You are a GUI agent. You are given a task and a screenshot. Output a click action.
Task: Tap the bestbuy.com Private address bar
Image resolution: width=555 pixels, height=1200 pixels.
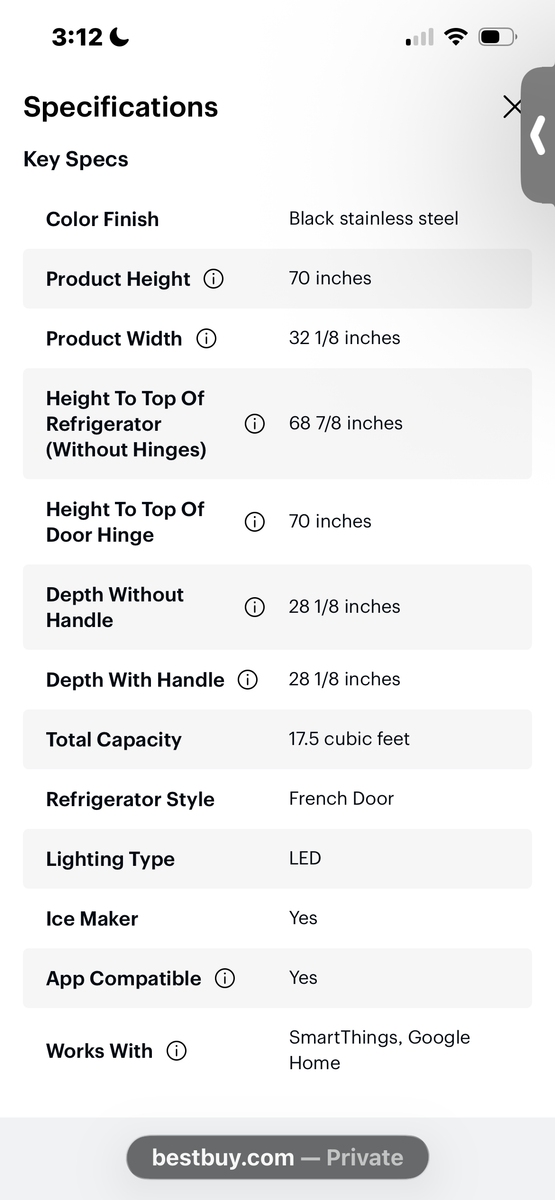(278, 1158)
